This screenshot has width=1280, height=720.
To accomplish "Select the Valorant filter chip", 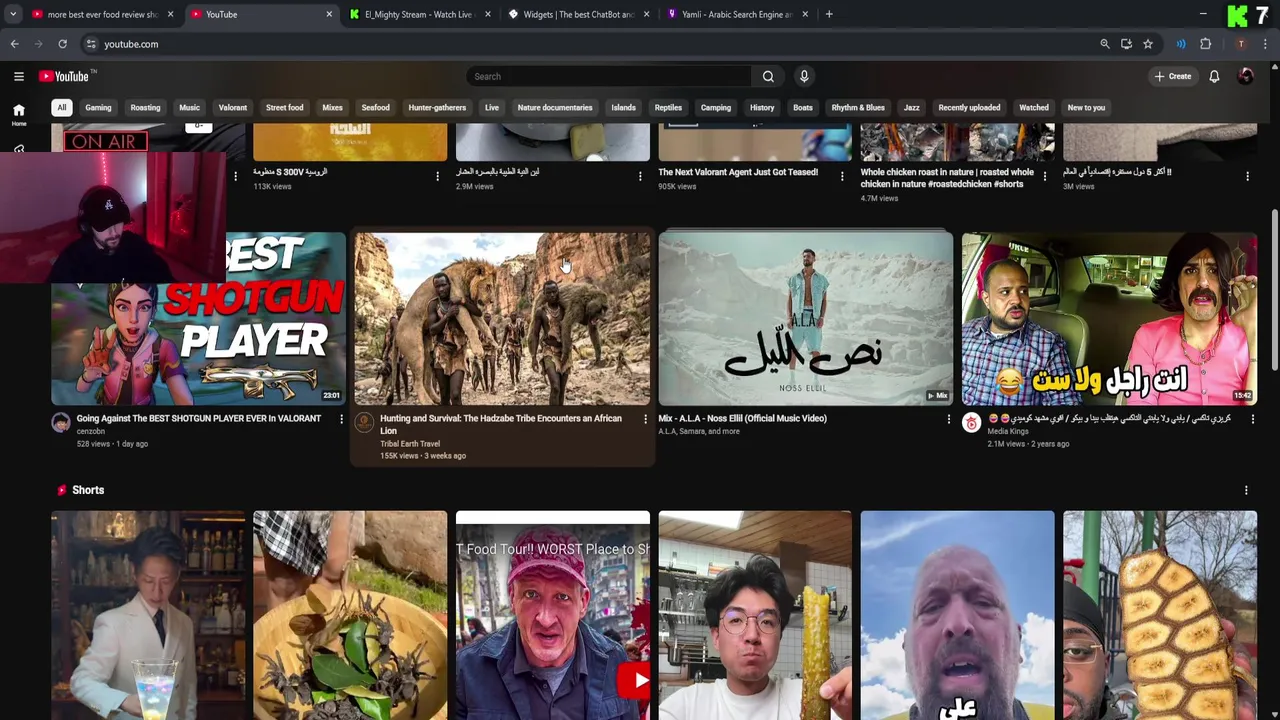I will 233,107.
